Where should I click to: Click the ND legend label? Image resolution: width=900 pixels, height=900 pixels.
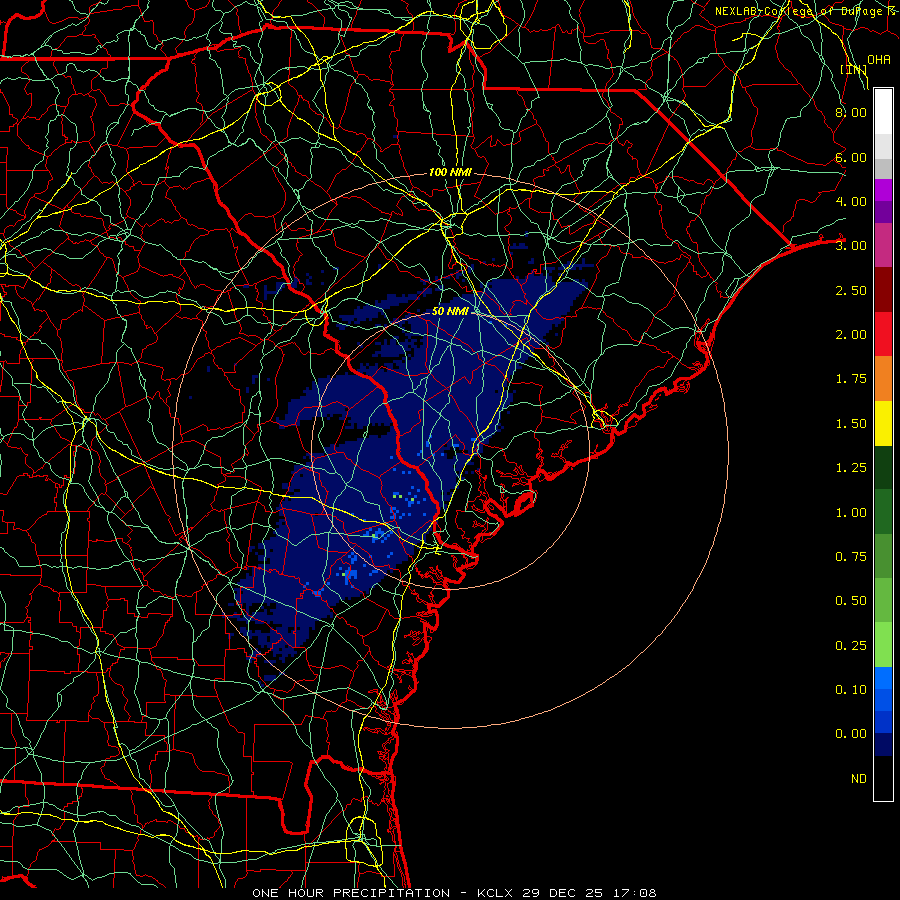859,779
